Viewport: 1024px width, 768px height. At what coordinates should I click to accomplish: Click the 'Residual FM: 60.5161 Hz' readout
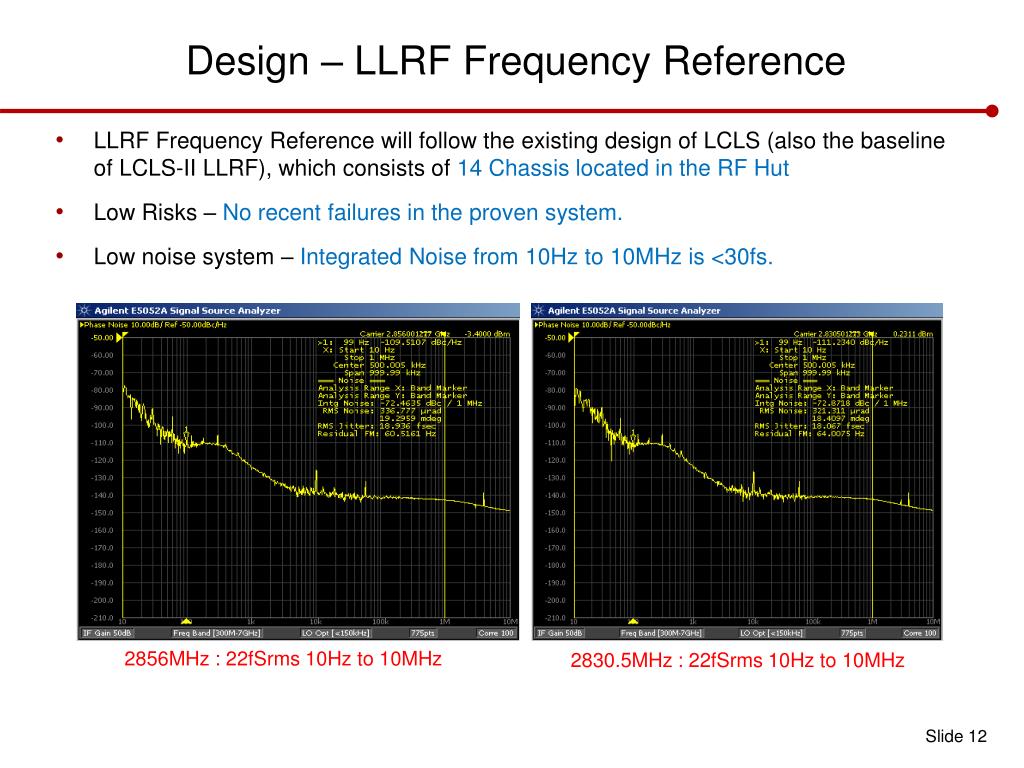(x=377, y=434)
